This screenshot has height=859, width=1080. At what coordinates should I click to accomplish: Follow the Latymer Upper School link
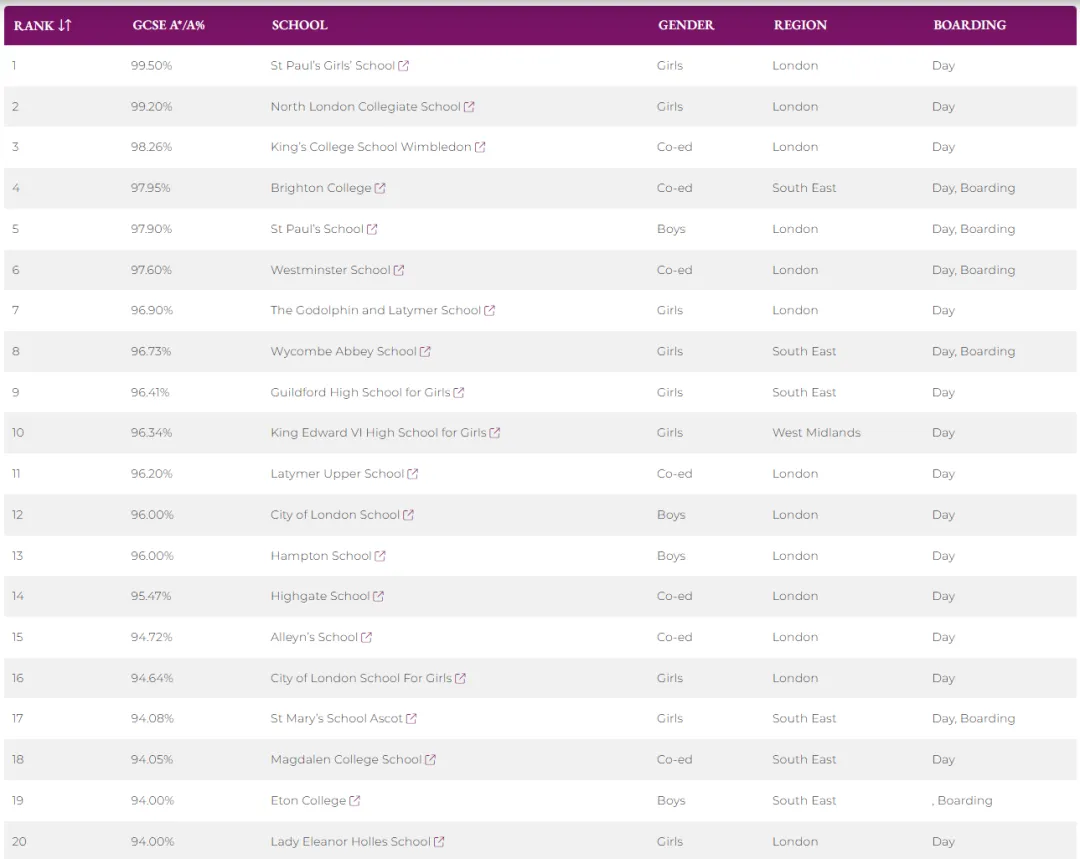click(337, 474)
